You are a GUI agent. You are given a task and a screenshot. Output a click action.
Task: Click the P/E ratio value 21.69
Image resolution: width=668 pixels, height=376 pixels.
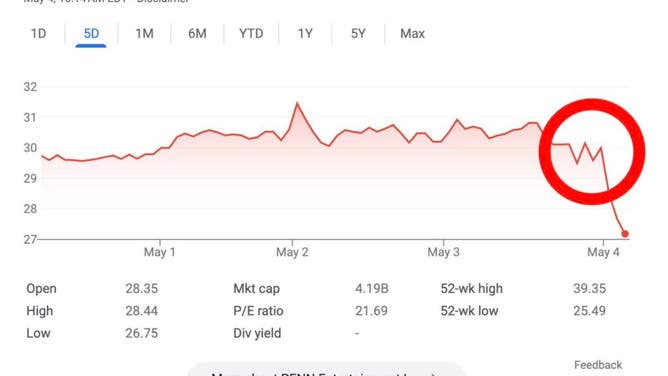[x=371, y=311]
